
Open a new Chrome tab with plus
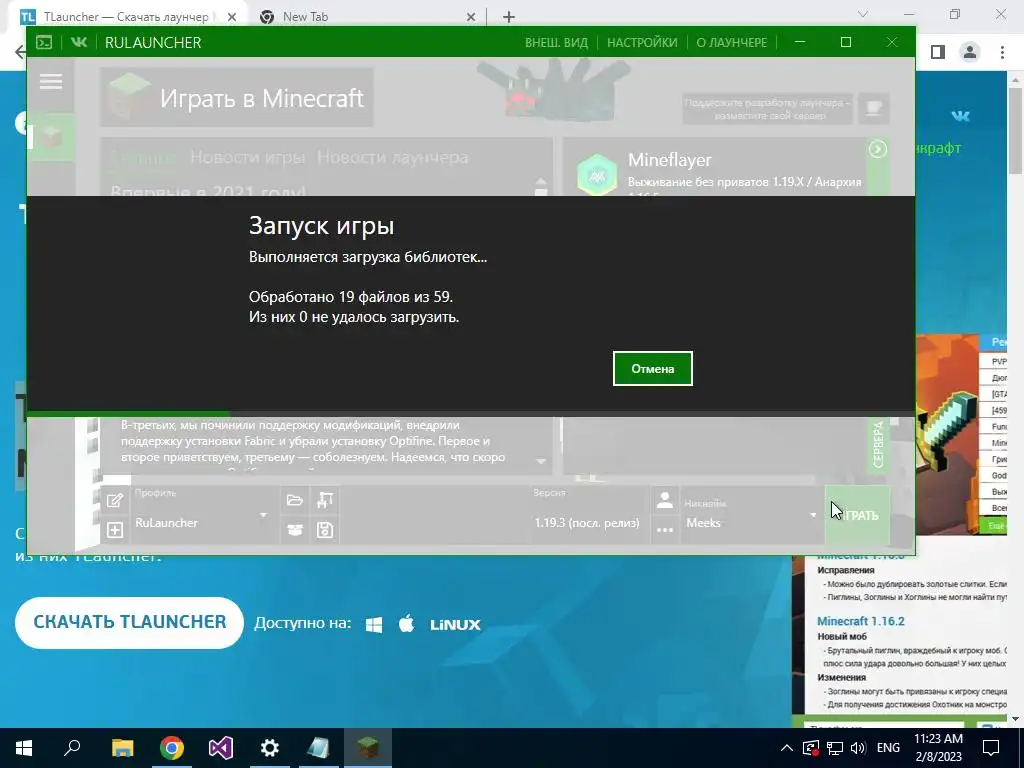click(509, 17)
